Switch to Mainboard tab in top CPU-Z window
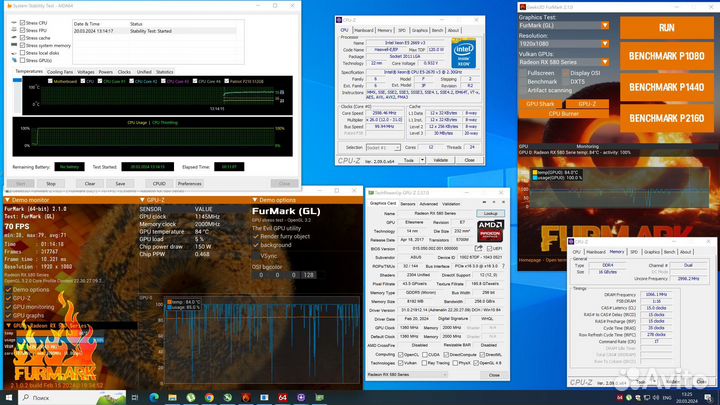Viewport: 720px width, 405px height. pos(364,30)
